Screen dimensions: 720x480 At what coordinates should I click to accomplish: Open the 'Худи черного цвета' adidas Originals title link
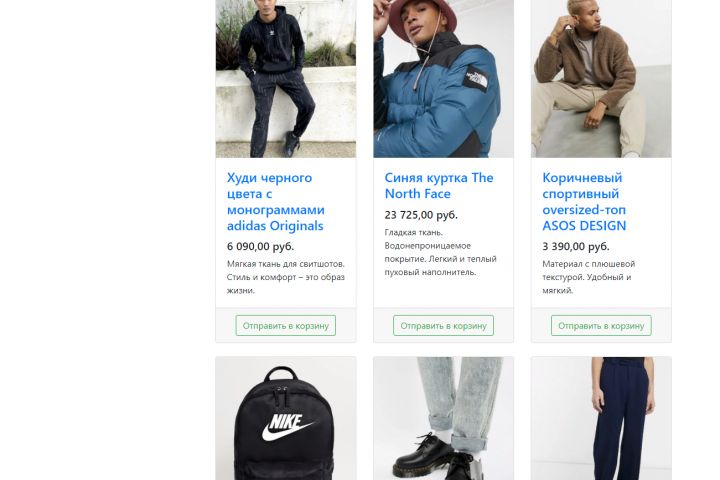[x=275, y=201]
